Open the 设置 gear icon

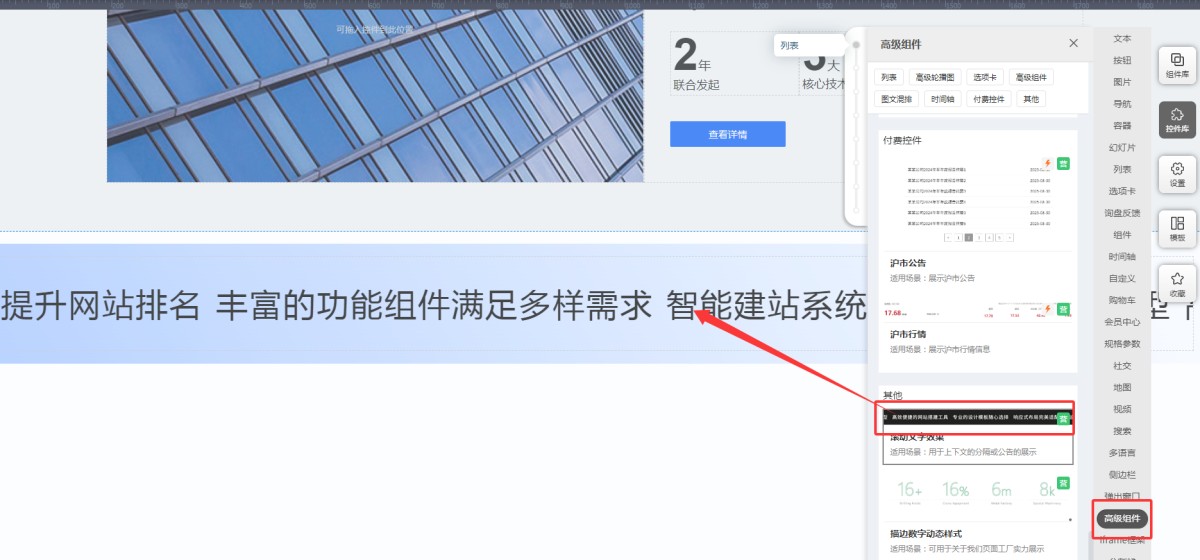1177,174
